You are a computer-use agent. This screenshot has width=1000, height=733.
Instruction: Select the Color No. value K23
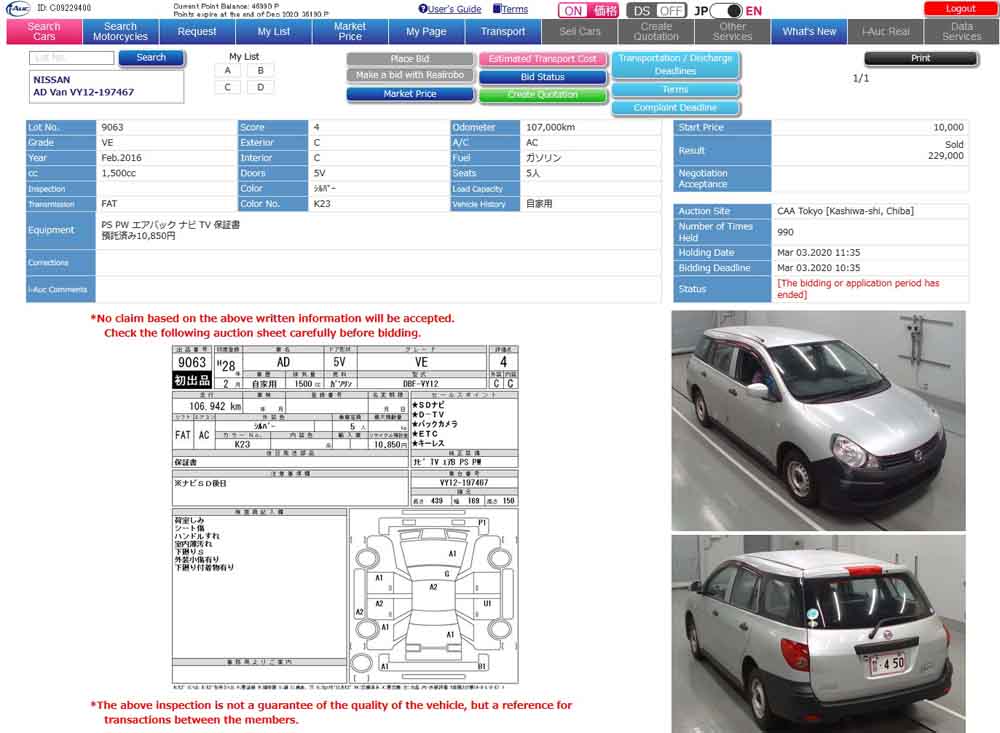point(322,204)
